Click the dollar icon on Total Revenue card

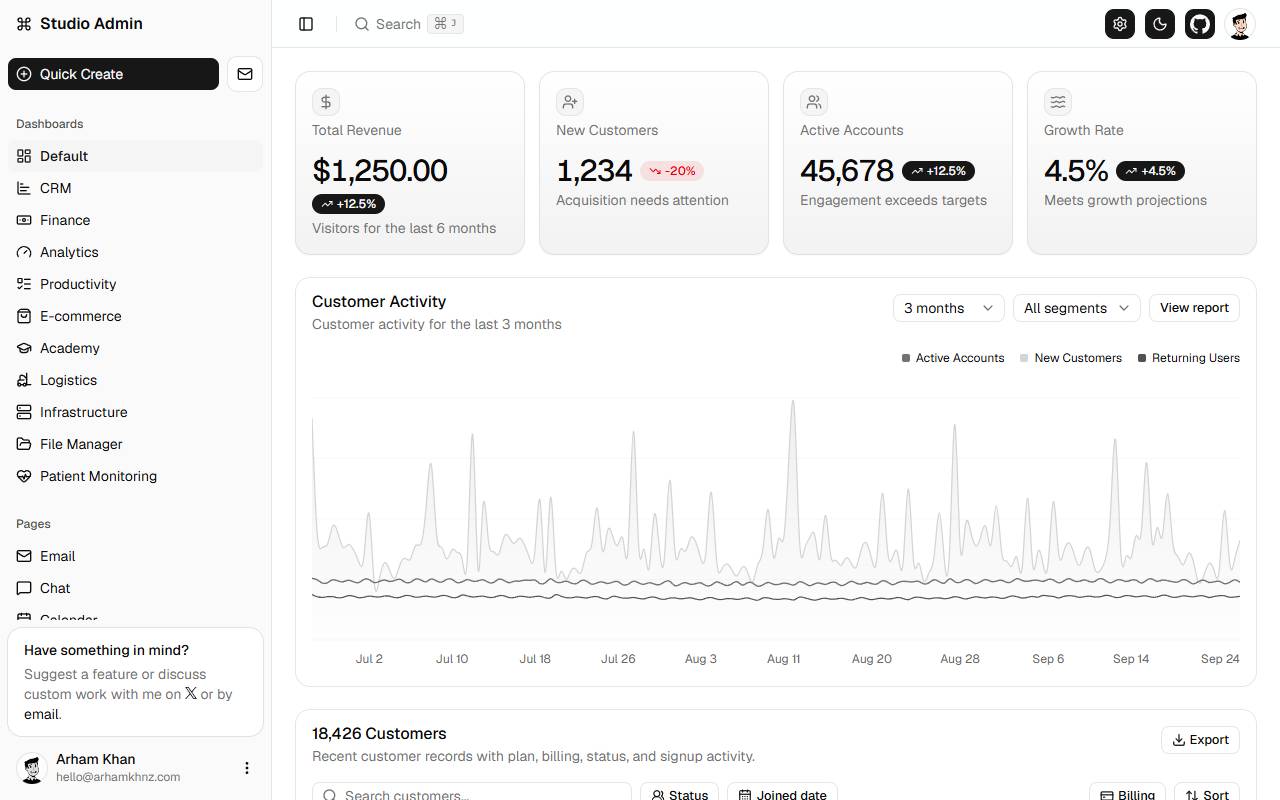pos(326,102)
